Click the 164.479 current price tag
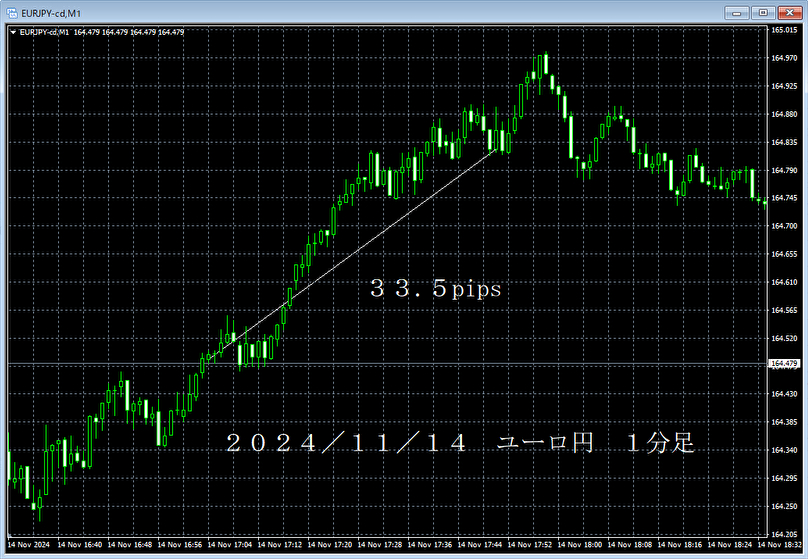Screen dimensions: 808x559 (784, 364)
